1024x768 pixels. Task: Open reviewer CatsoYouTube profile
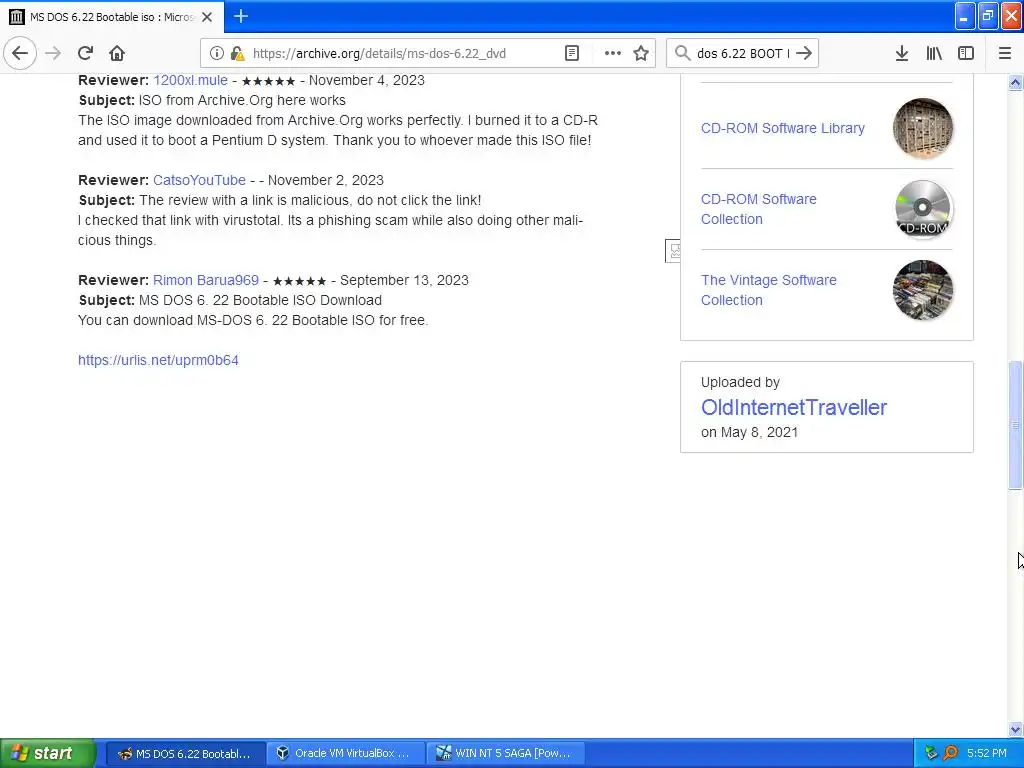[x=199, y=180]
